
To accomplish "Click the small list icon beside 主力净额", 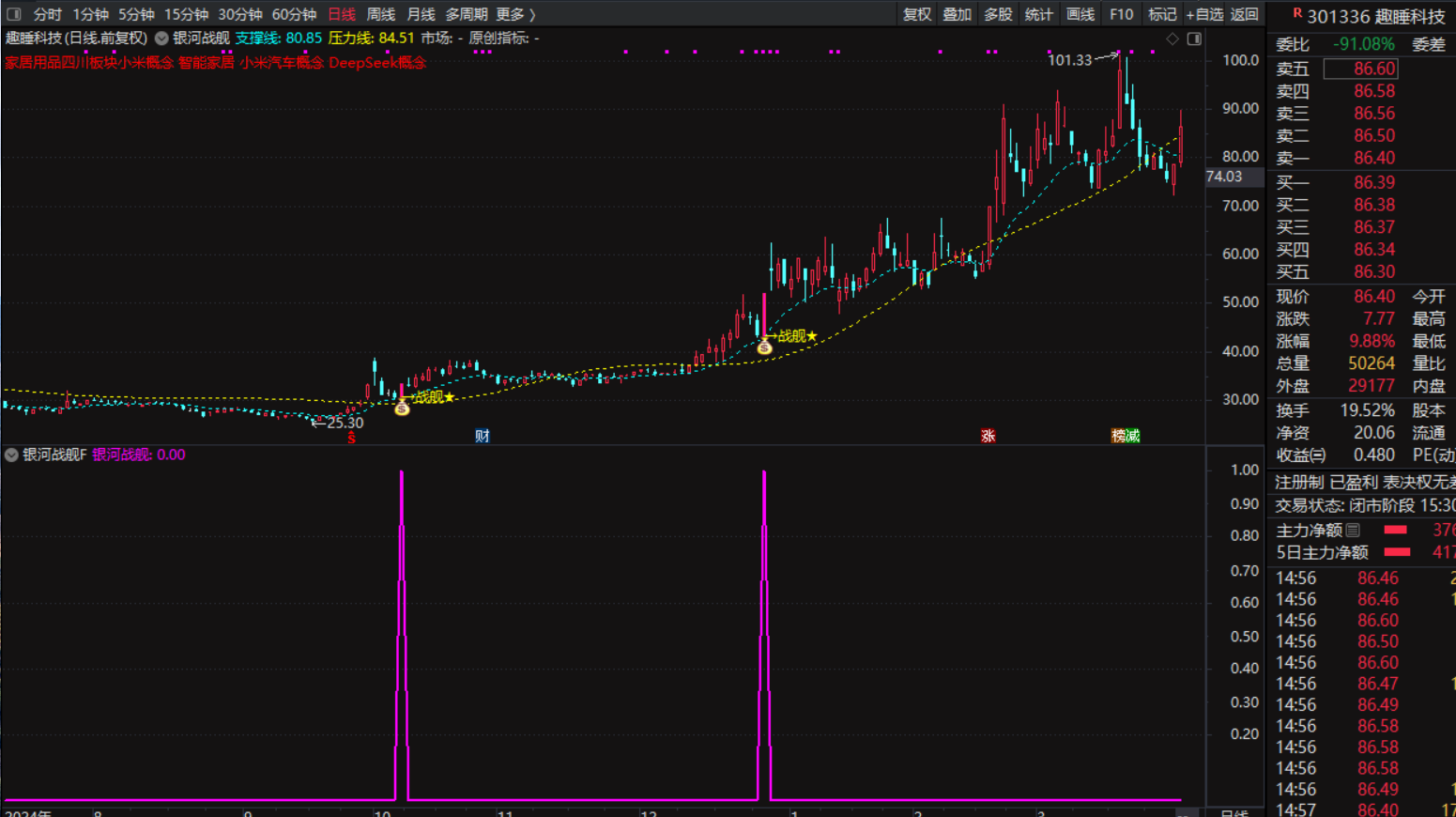I will click(x=1353, y=531).
